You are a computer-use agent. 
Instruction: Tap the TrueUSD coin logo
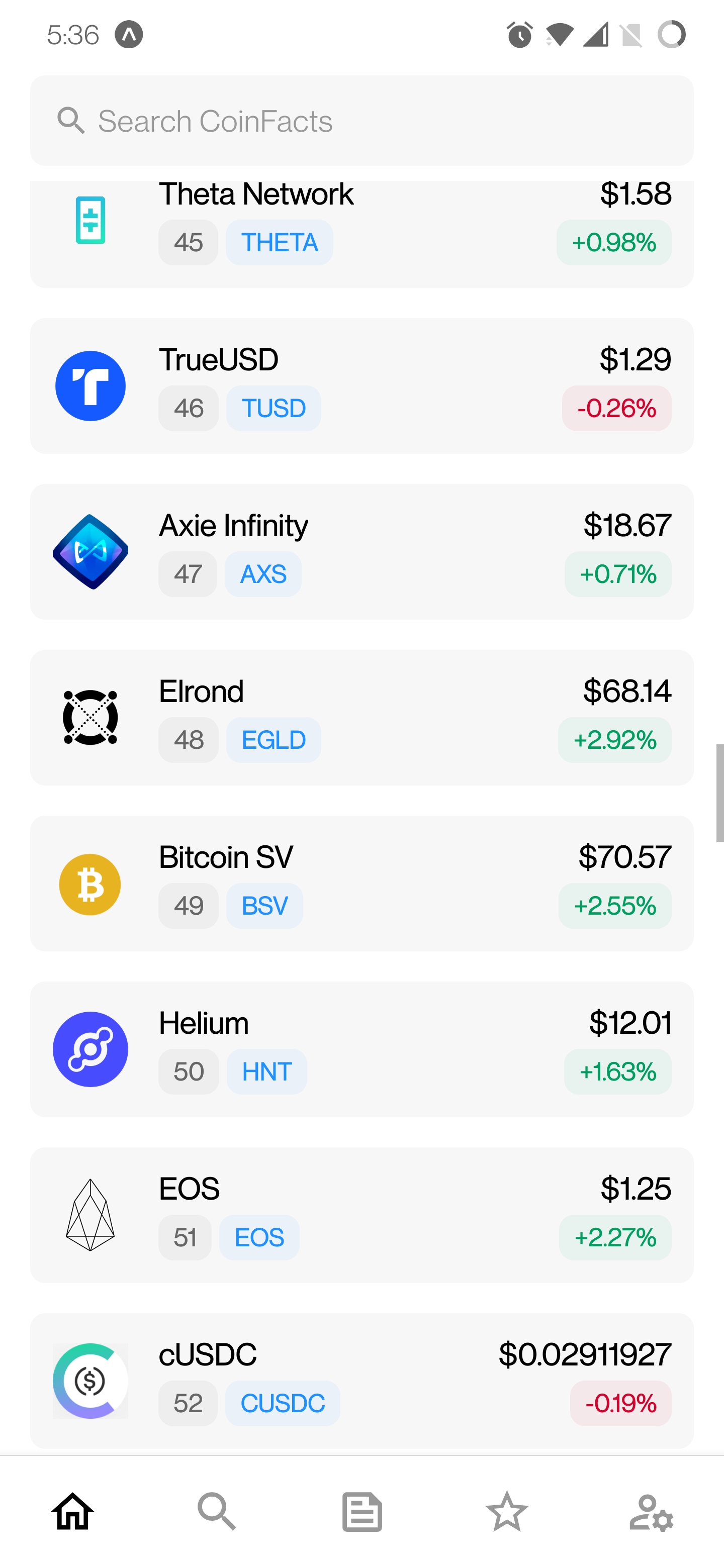[x=90, y=386]
